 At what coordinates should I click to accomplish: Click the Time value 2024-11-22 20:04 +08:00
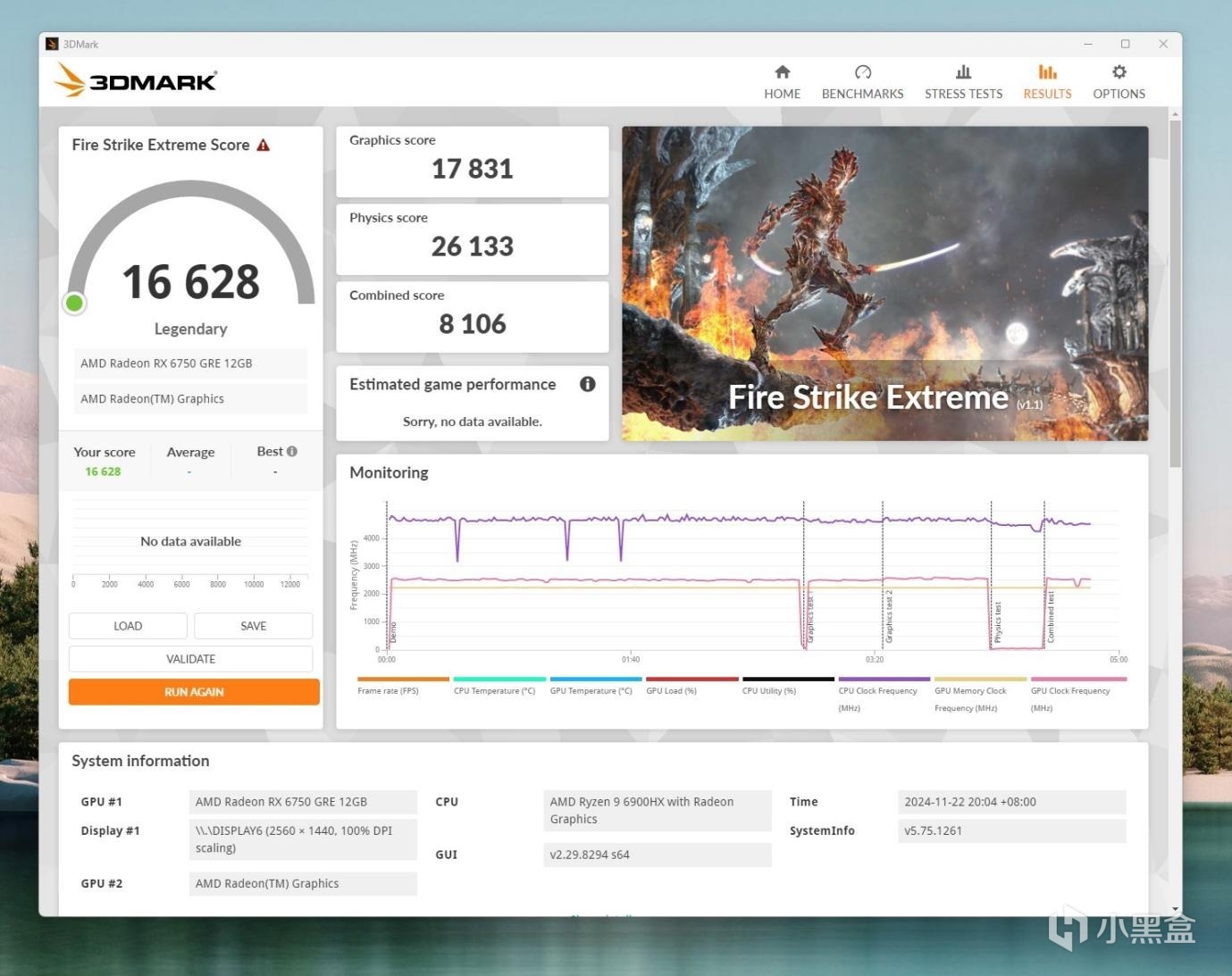point(1012,802)
